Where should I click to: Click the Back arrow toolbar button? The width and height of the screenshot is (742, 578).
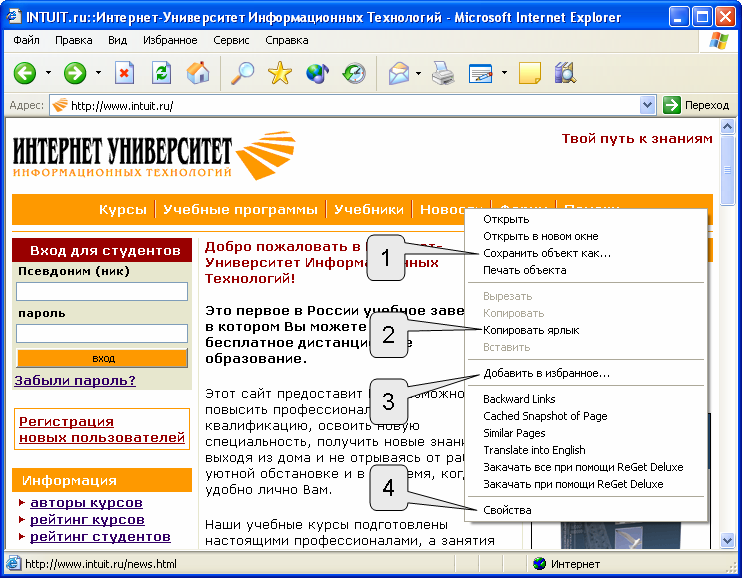tap(25, 73)
